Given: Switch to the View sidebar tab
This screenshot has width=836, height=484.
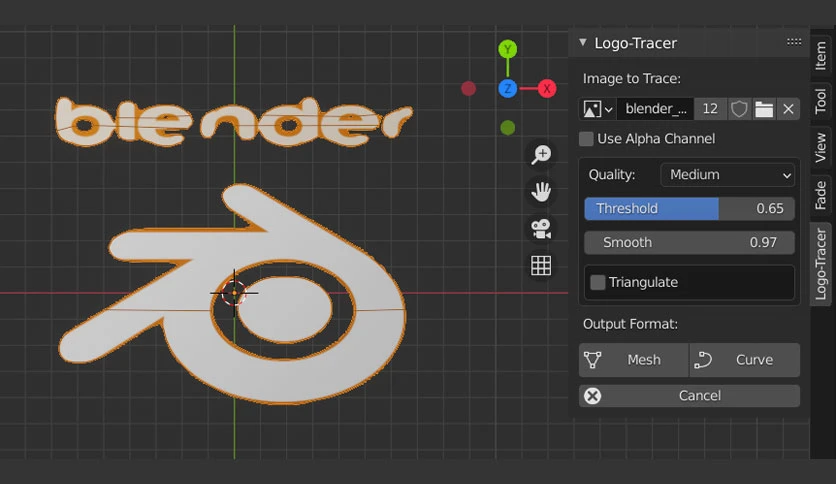Looking at the screenshot, I should pyautogui.click(x=821, y=148).
